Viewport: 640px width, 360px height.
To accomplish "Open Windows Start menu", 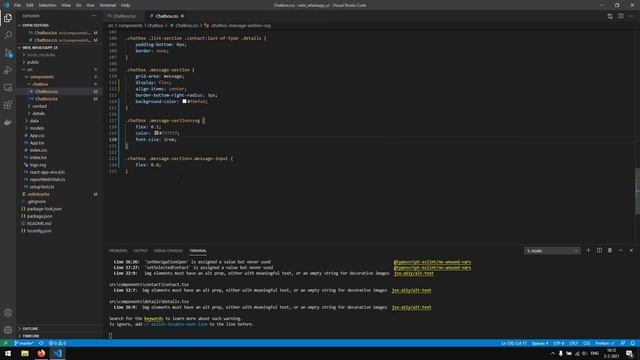I will coord(8,353).
